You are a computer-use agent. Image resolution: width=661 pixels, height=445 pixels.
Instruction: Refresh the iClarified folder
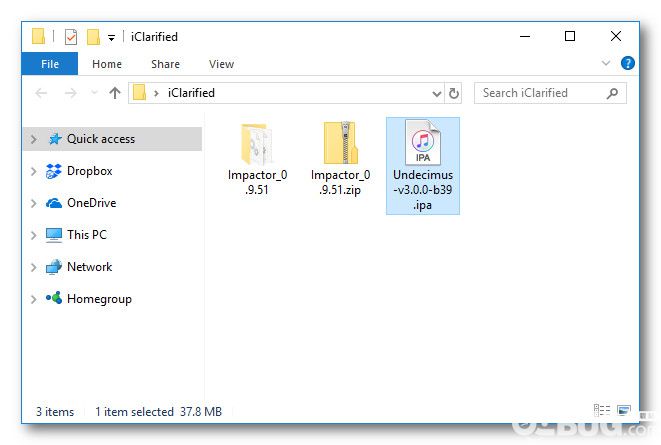pyautogui.click(x=453, y=93)
